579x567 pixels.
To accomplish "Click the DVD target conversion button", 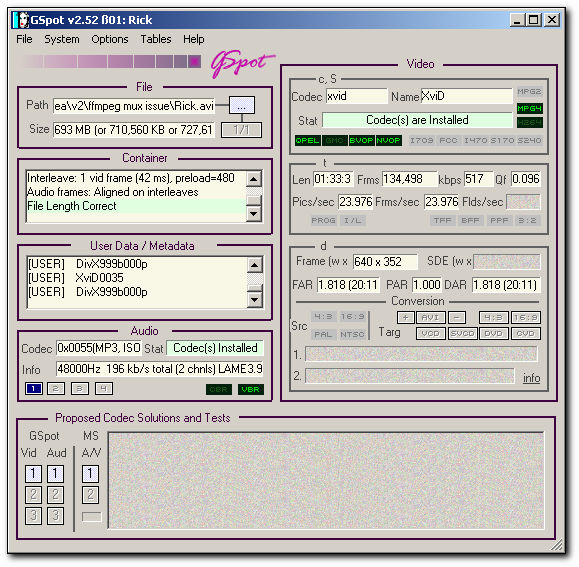I will click(494, 333).
